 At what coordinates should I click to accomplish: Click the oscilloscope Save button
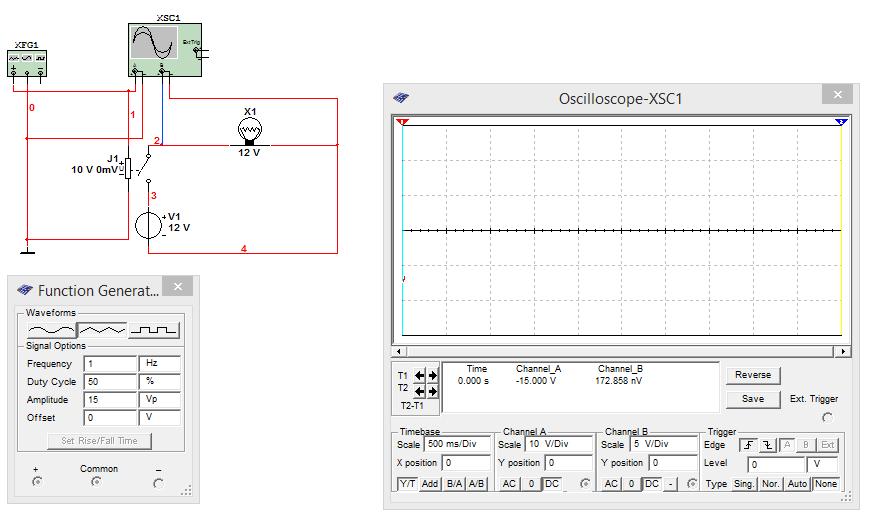point(753,399)
